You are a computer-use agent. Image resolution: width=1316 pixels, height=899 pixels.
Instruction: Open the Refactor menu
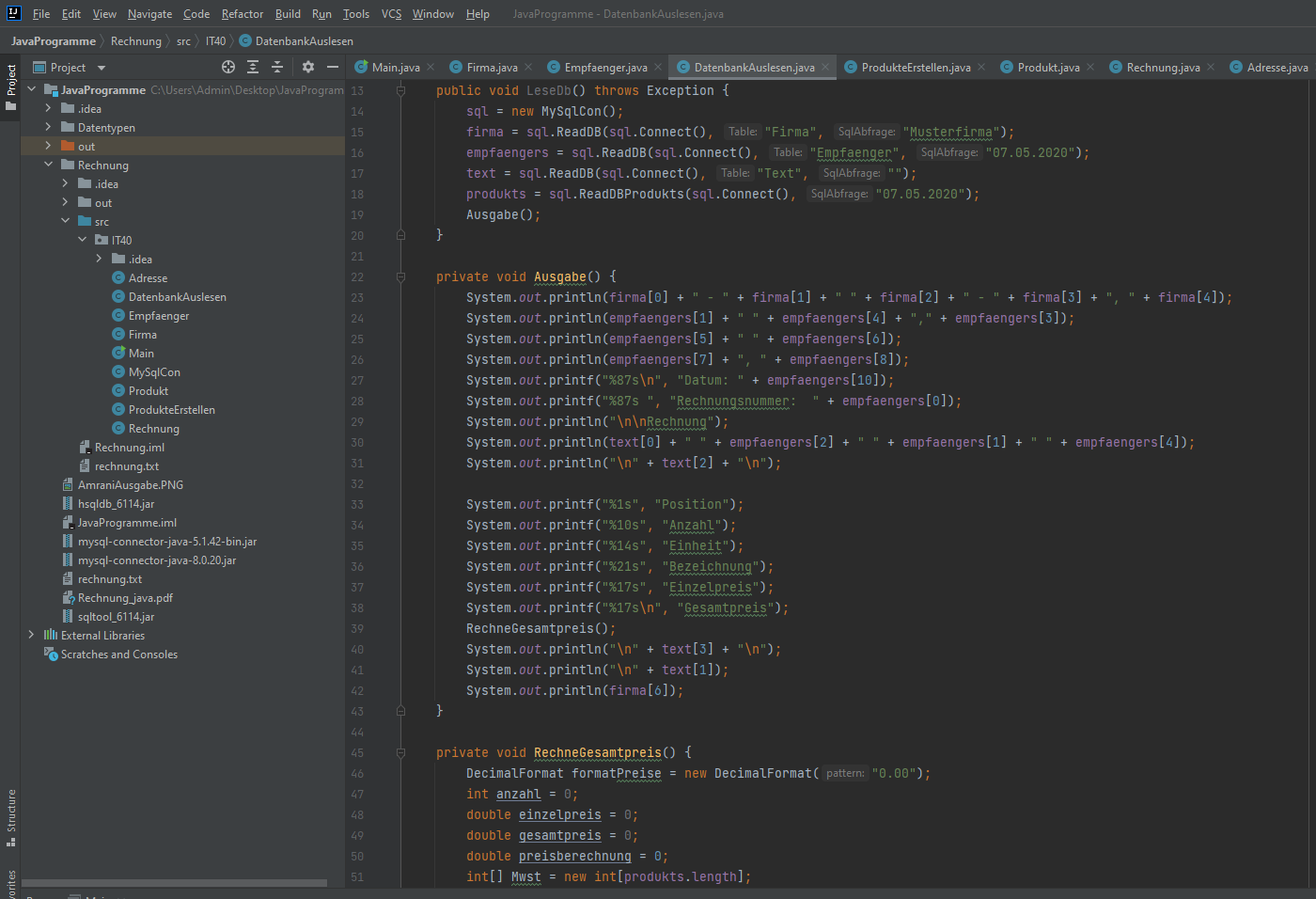point(243,14)
